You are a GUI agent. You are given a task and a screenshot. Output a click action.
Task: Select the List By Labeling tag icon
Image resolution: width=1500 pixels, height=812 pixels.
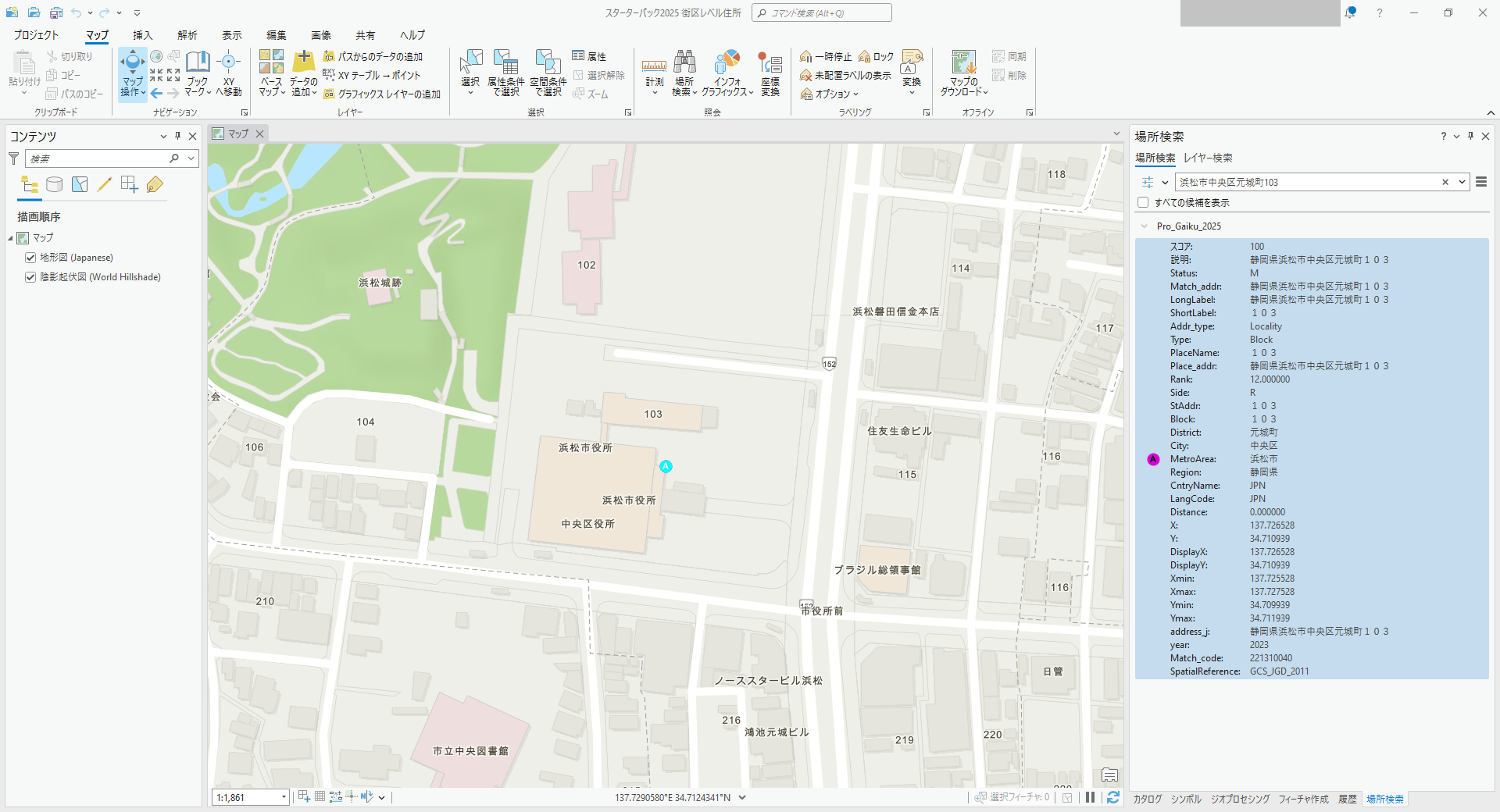tap(155, 185)
